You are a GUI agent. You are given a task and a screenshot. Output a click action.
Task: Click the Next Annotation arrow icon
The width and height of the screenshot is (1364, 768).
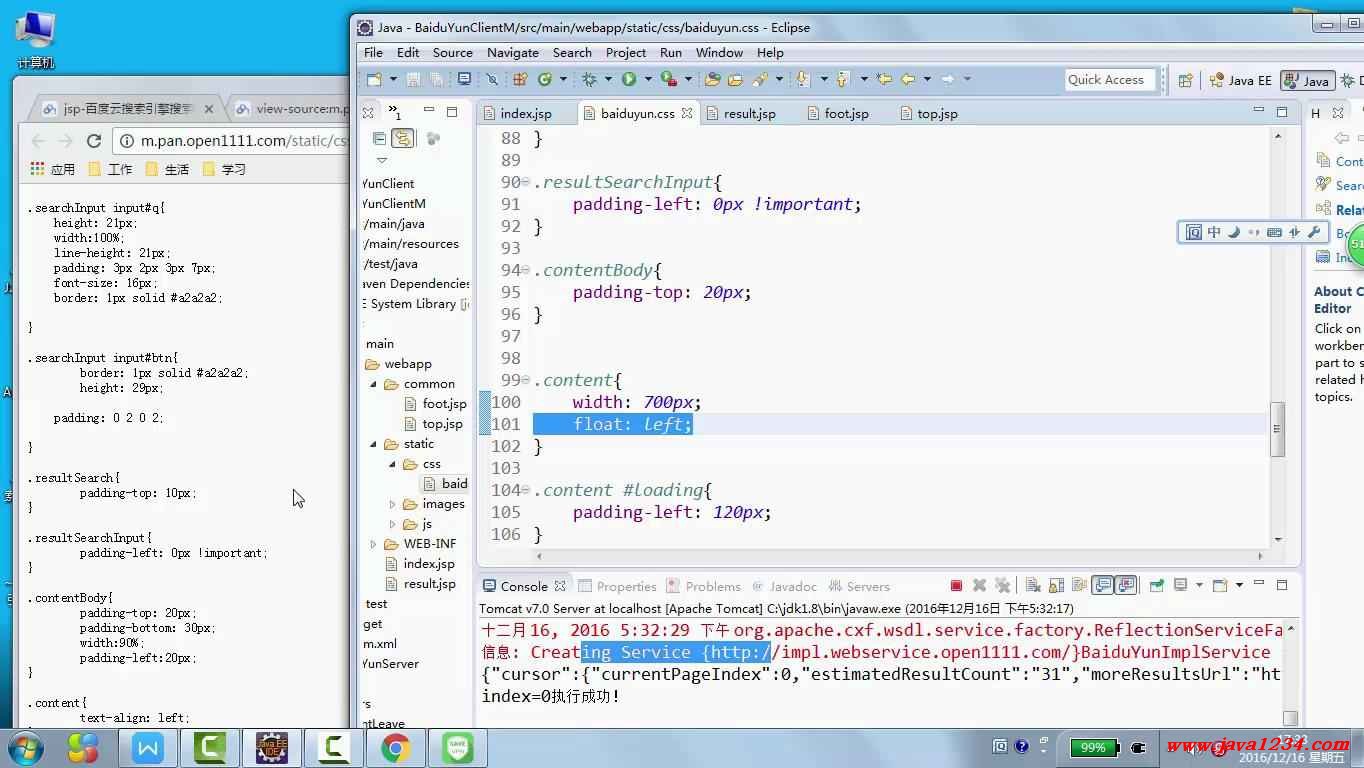pyautogui.click(x=803, y=79)
